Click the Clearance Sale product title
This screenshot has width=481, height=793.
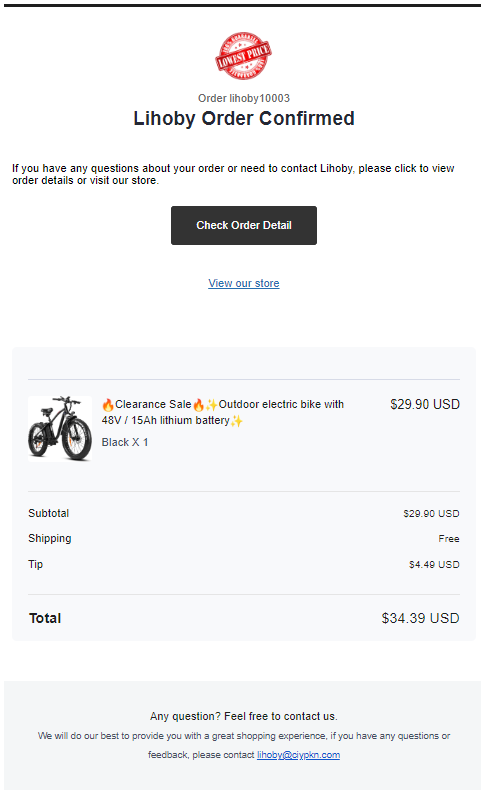point(223,412)
